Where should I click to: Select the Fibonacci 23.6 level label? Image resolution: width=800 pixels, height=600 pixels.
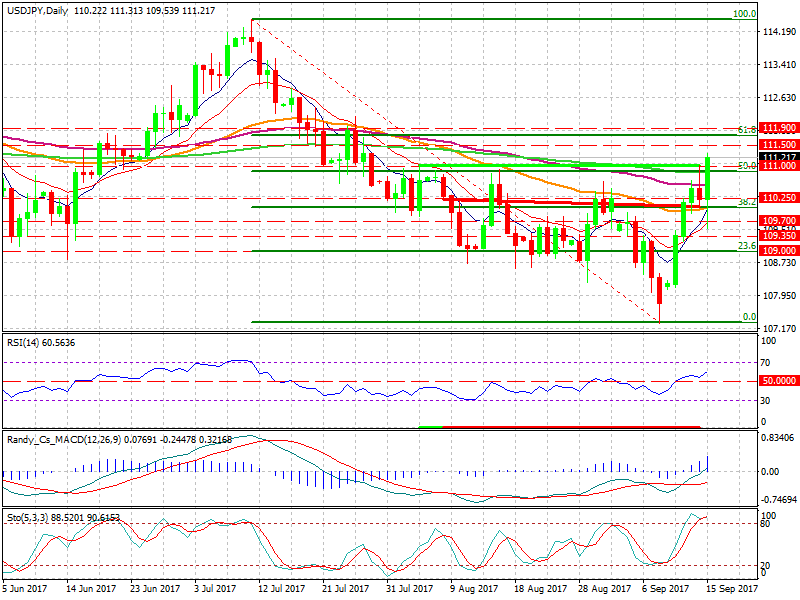click(x=745, y=245)
